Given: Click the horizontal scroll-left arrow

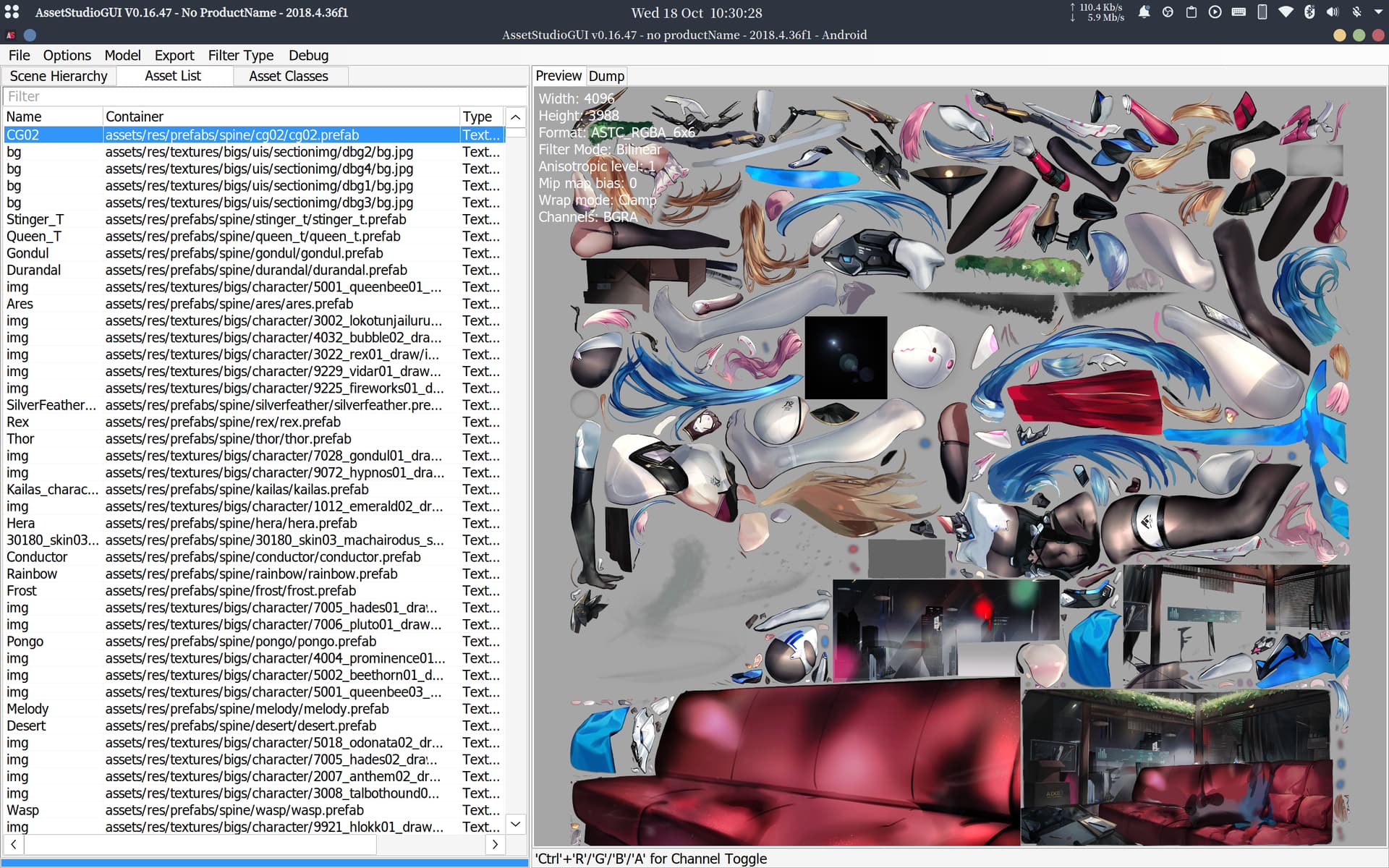Looking at the screenshot, I should (x=14, y=844).
